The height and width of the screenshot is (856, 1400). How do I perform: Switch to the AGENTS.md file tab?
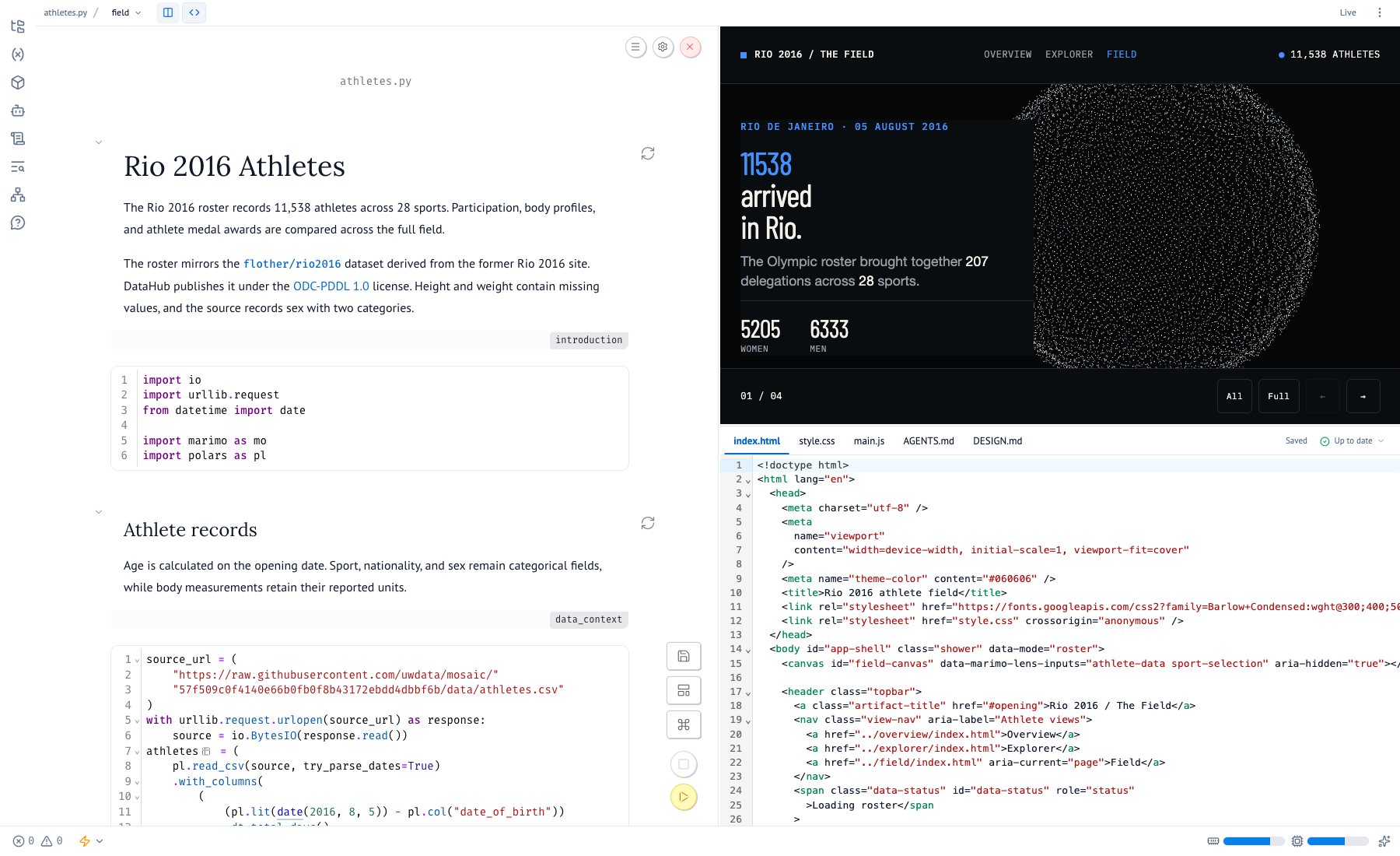click(929, 441)
